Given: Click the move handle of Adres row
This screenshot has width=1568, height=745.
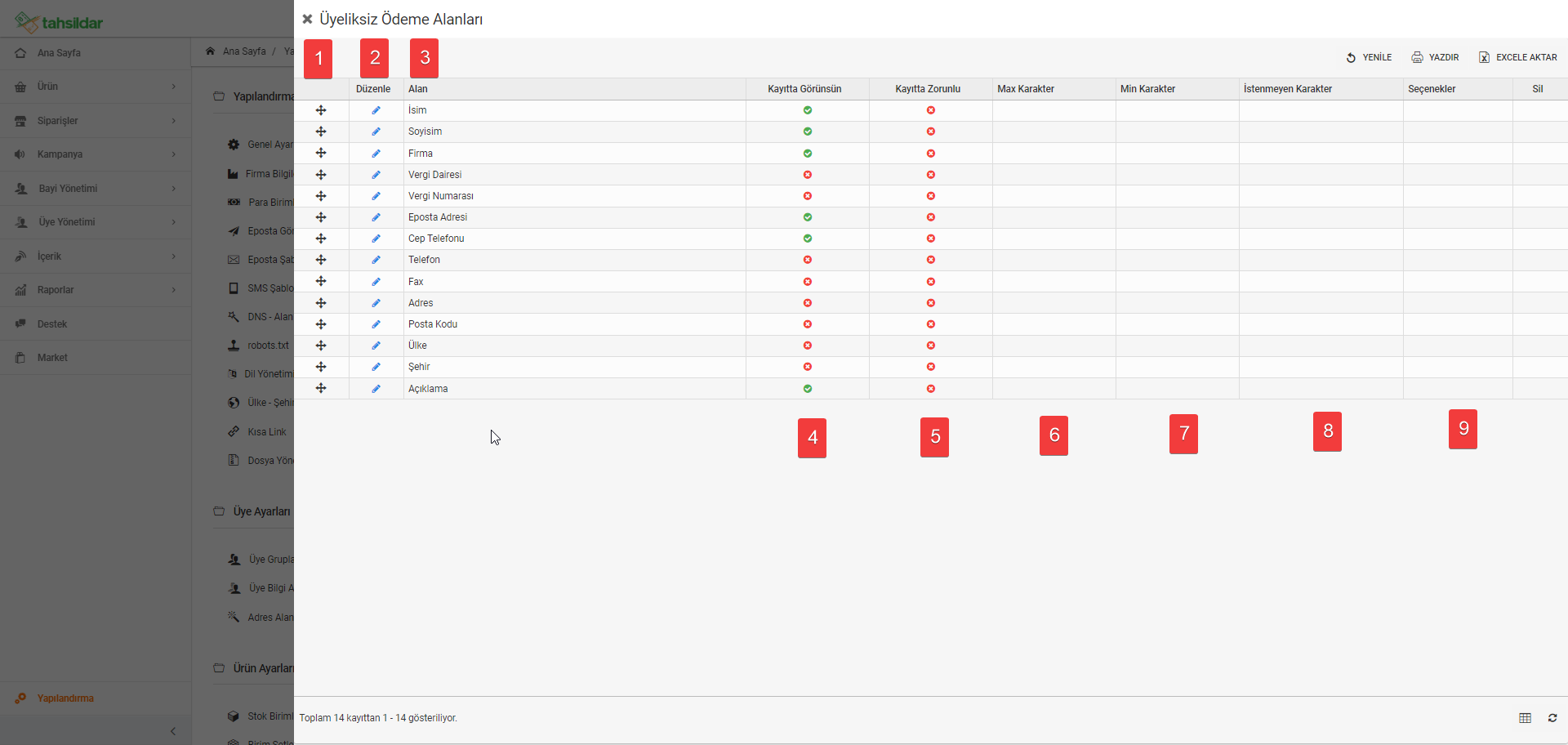Looking at the screenshot, I should tap(321, 303).
